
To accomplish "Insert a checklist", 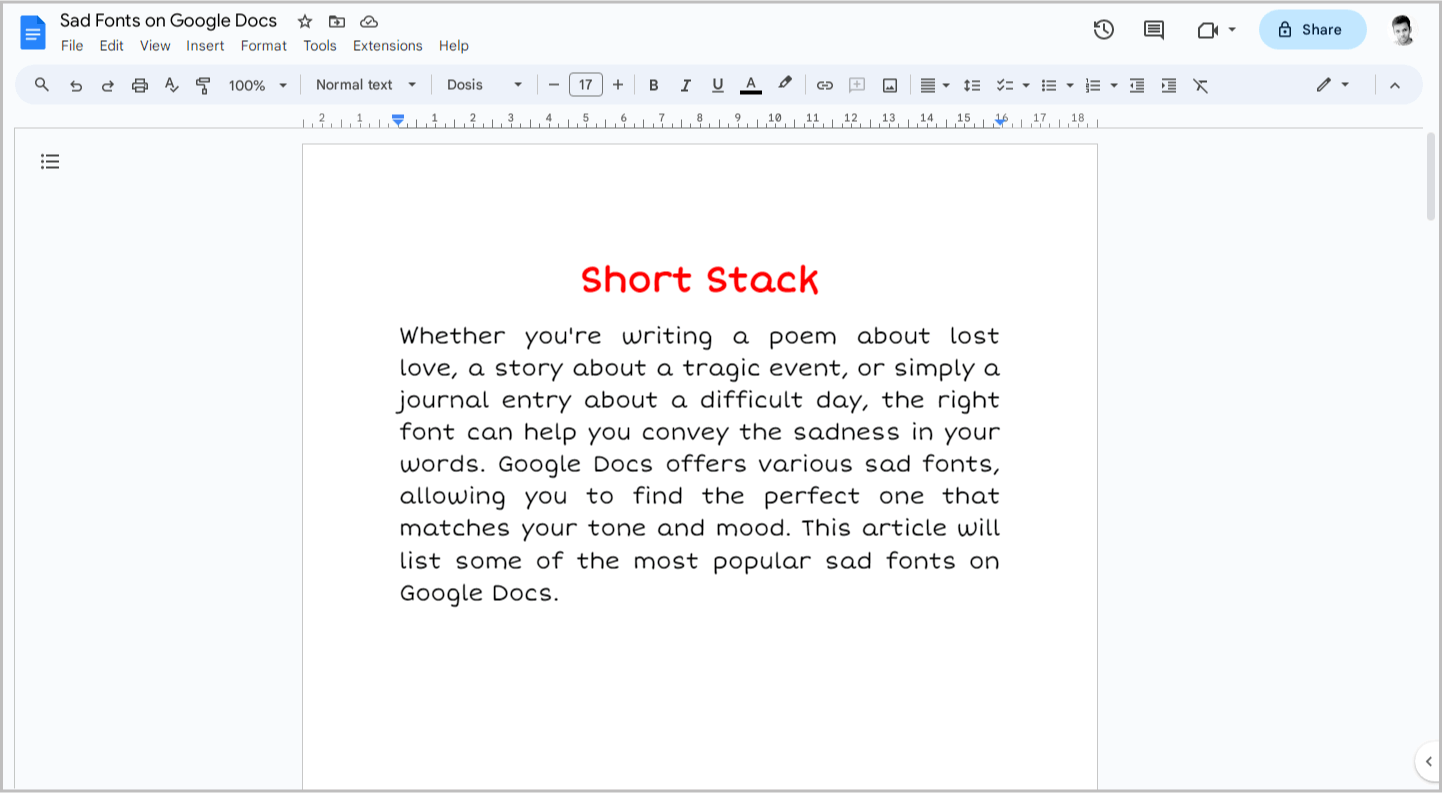I will tap(1005, 86).
